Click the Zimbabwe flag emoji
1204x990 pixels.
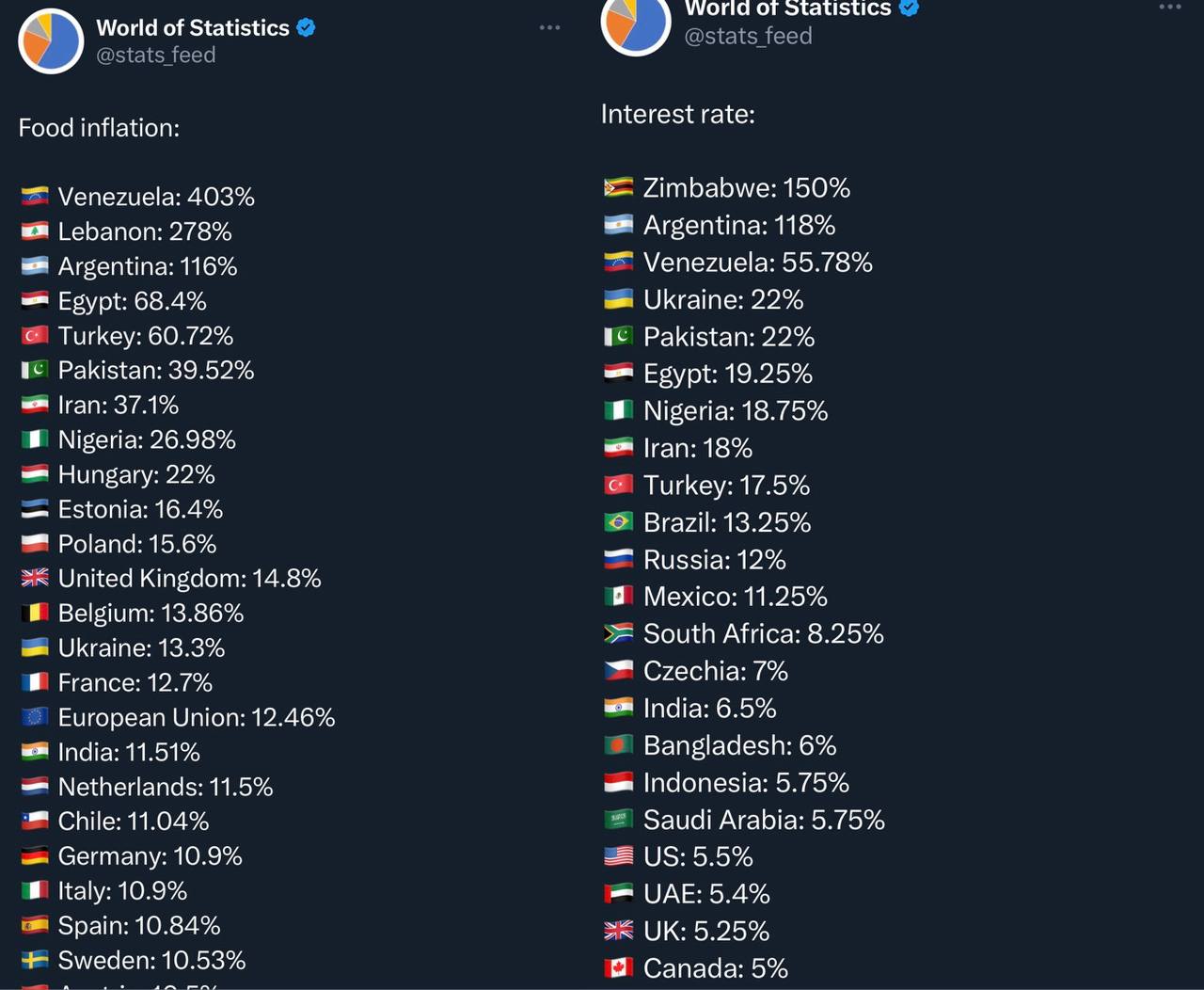coord(618,187)
